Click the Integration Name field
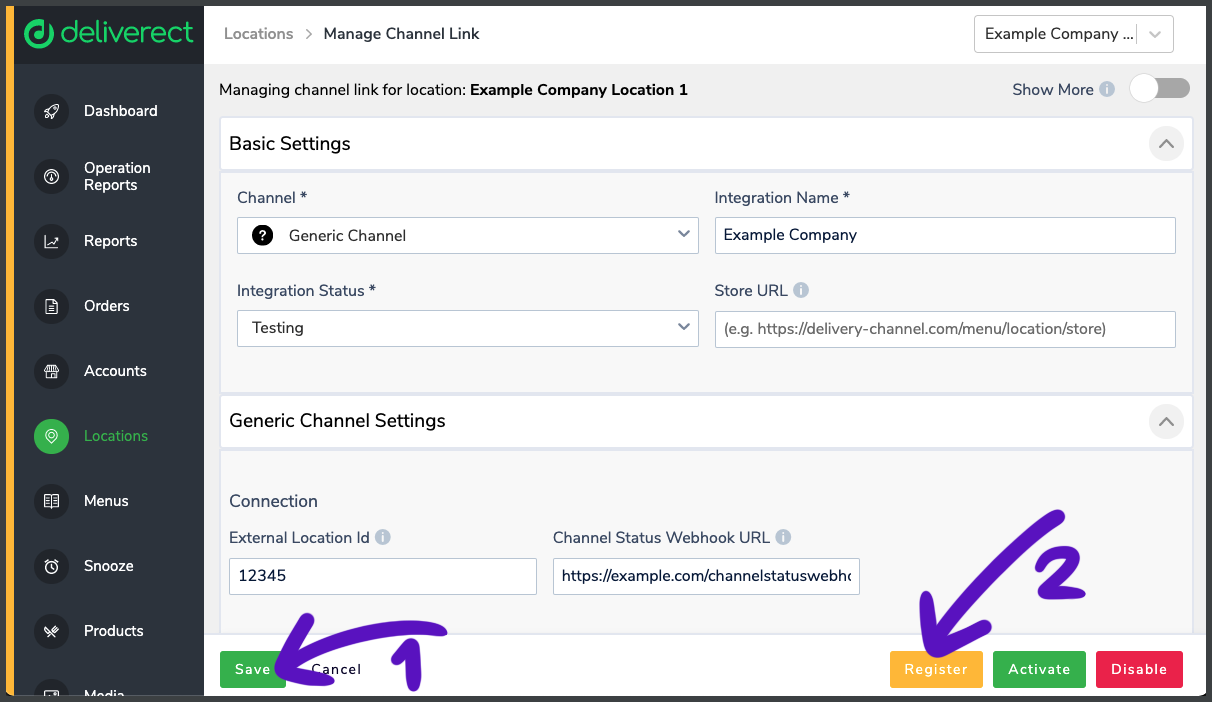Image resolution: width=1212 pixels, height=702 pixels. pyautogui.click(x=945, y=235)
